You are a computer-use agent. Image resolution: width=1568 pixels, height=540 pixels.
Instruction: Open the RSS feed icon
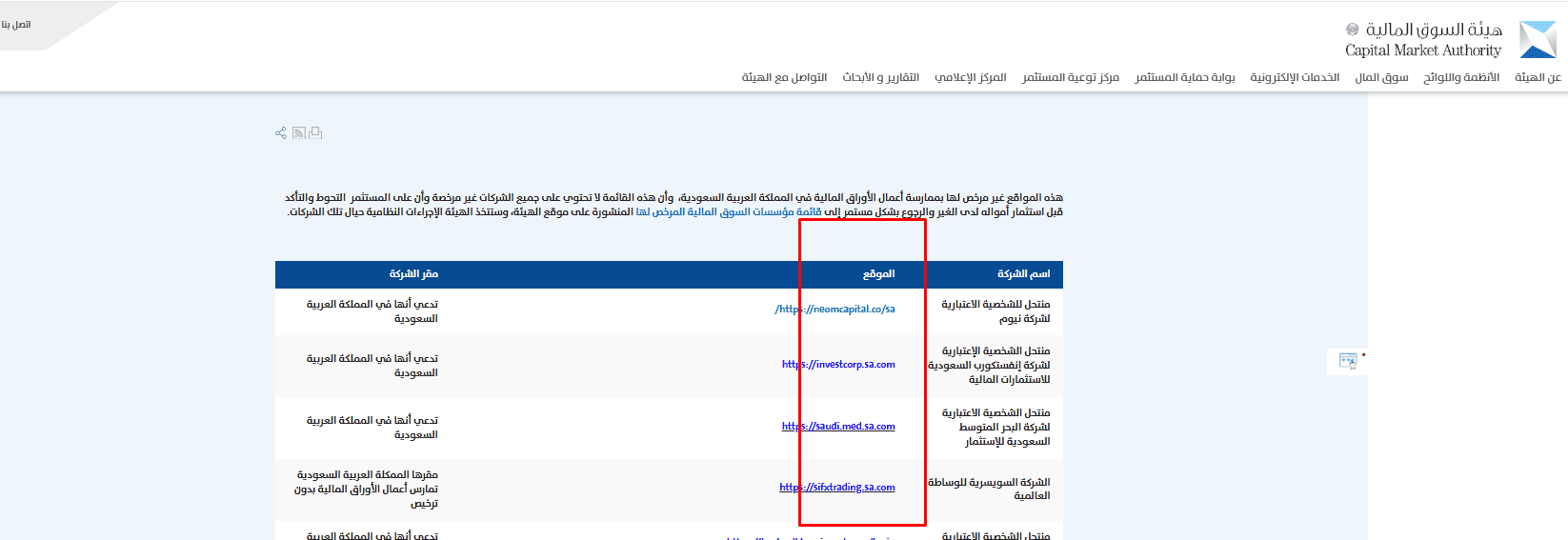(299, 133)
